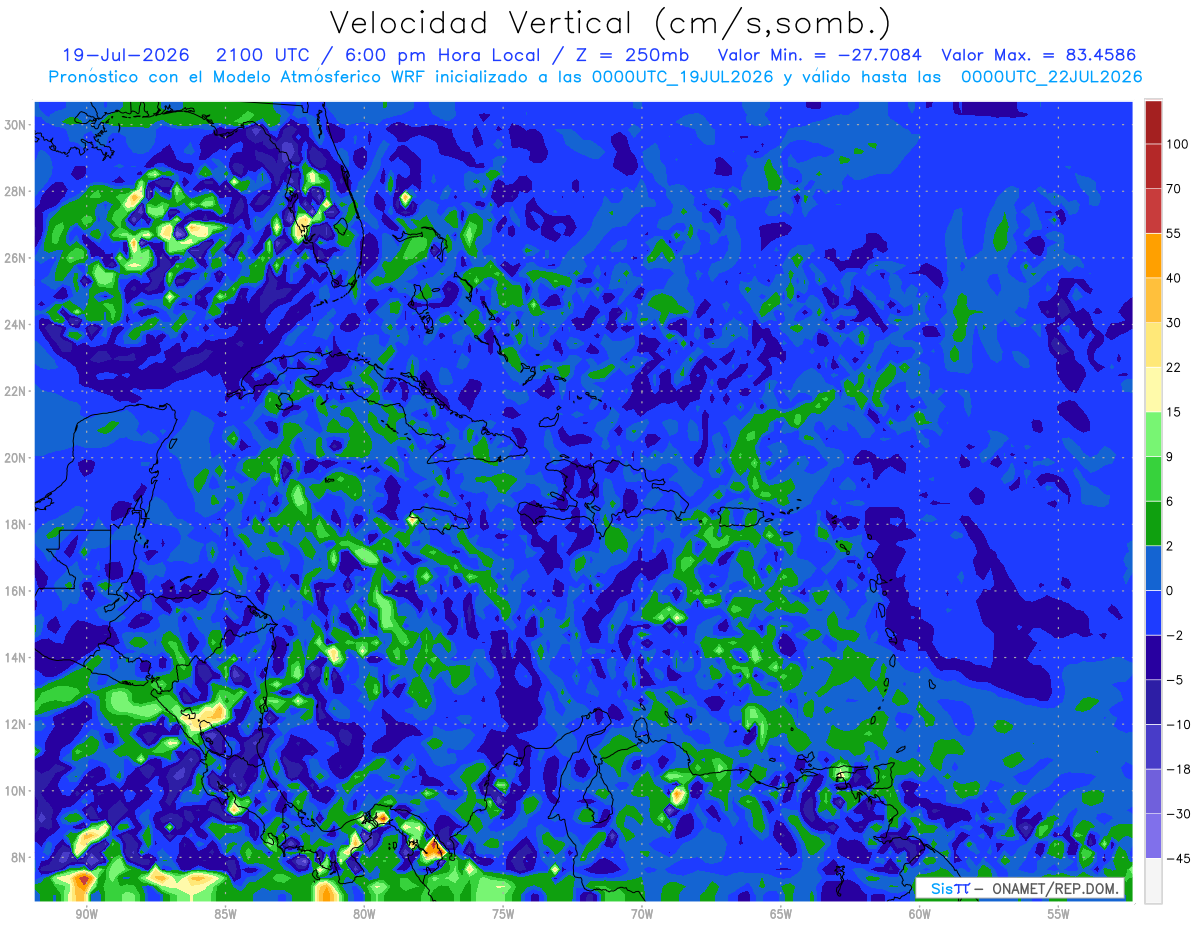
Task: Click the '60W' longitude label
Action: [x=920, y=914]
